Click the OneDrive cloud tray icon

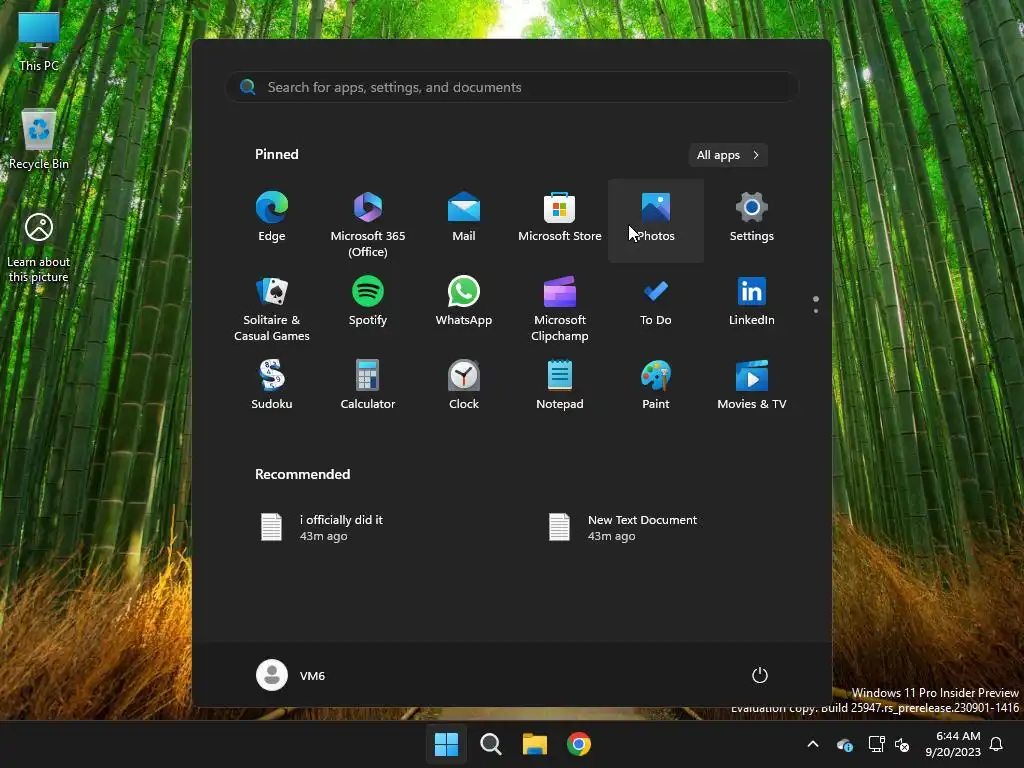tap(844, 744)
